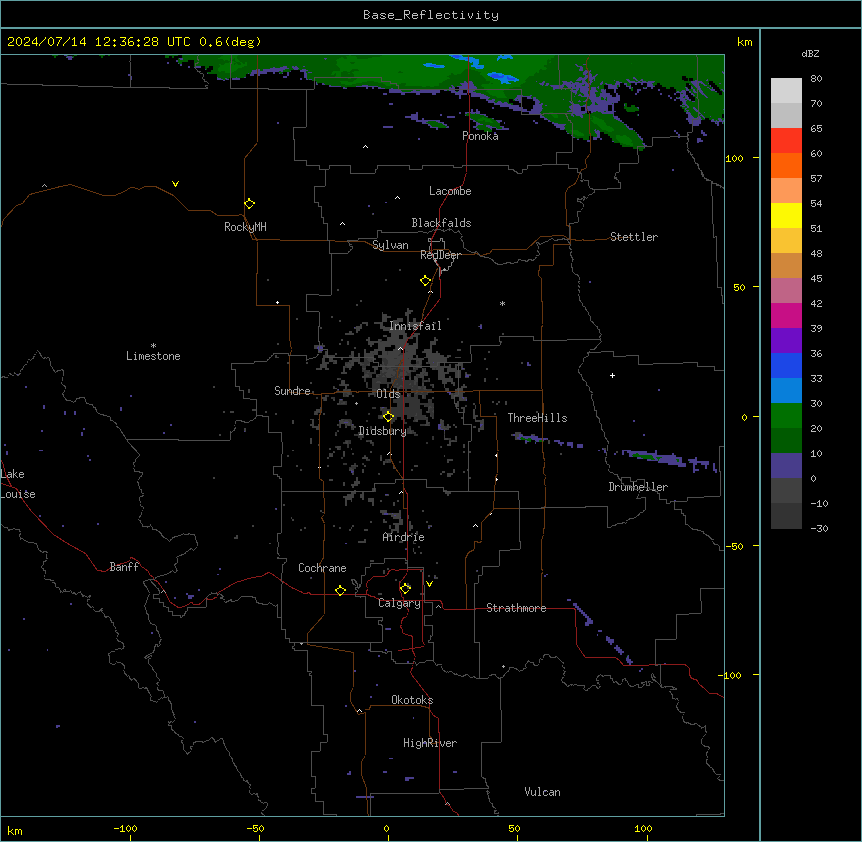Pick the yellow swatch between 54 and 51 dBZ
This screenshot has height=842, width=862.
tap(786, 215)
